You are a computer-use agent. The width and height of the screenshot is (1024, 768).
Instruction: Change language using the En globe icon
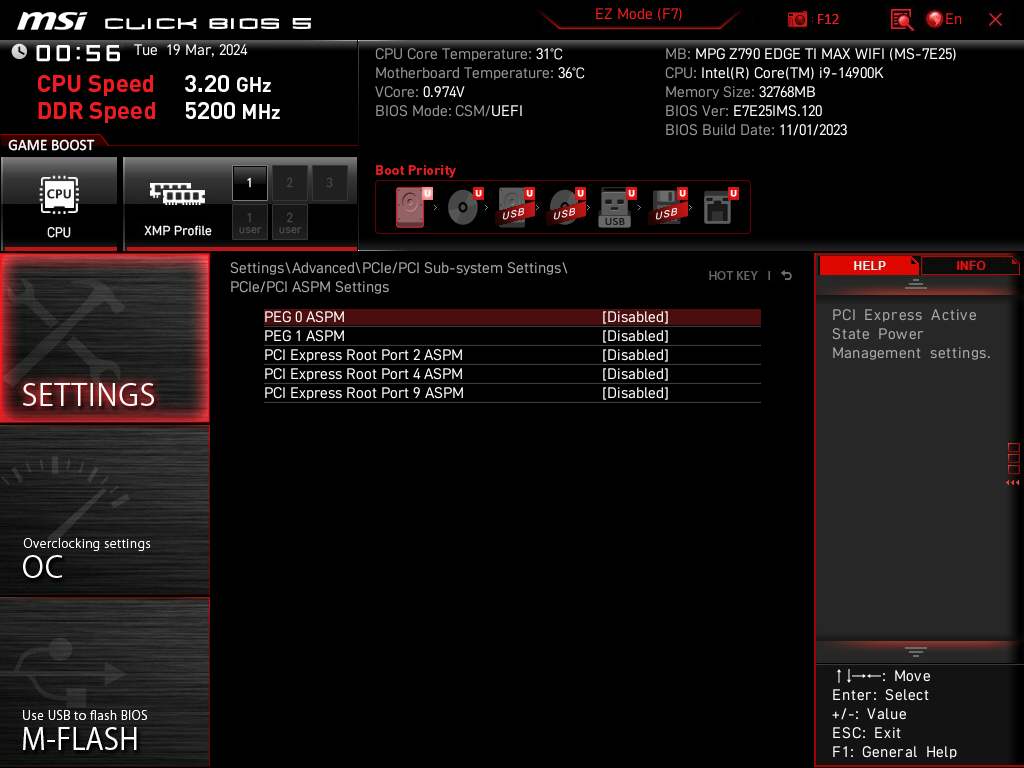pos(944,20)
